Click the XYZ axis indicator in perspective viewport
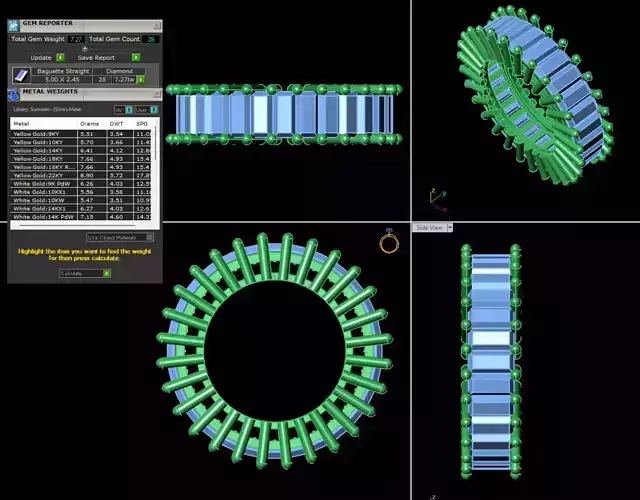Viewport: 640px width, 500px height. 438,201
